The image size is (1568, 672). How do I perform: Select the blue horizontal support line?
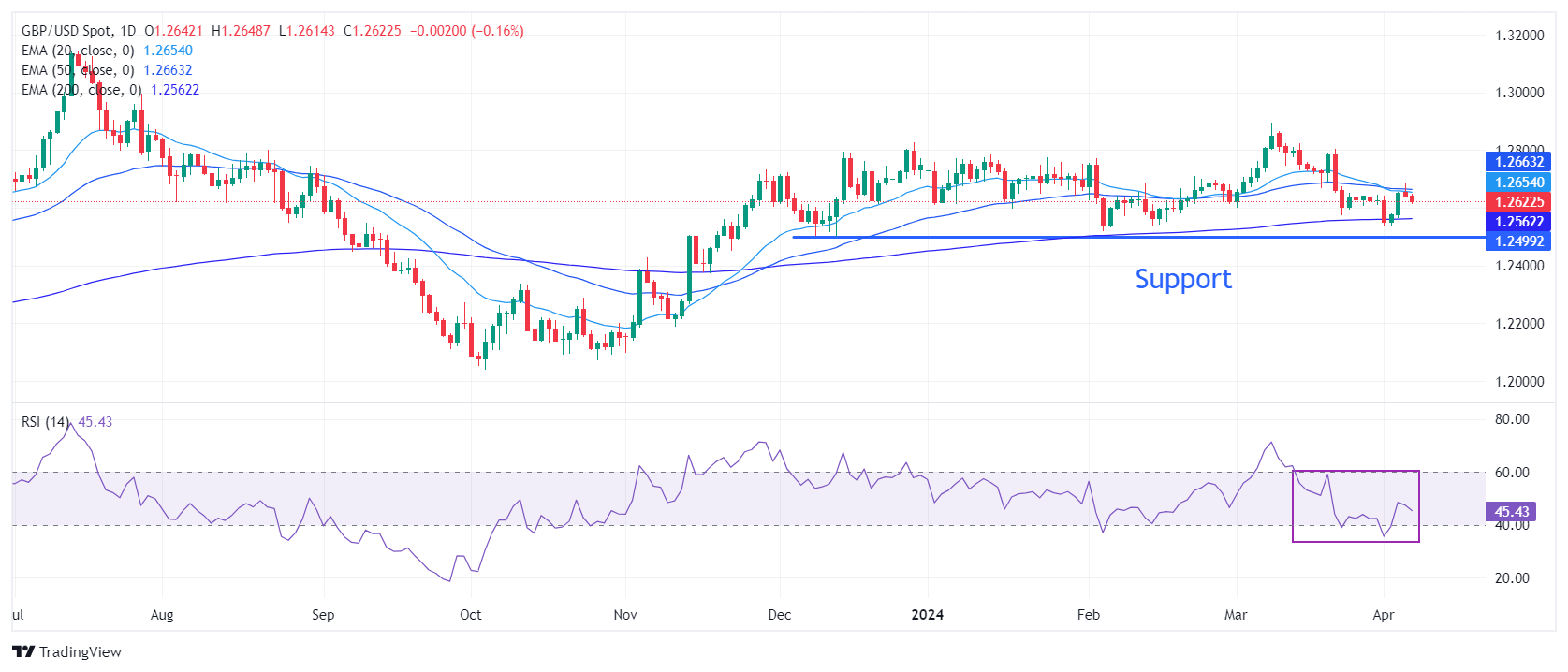(936, 237)
